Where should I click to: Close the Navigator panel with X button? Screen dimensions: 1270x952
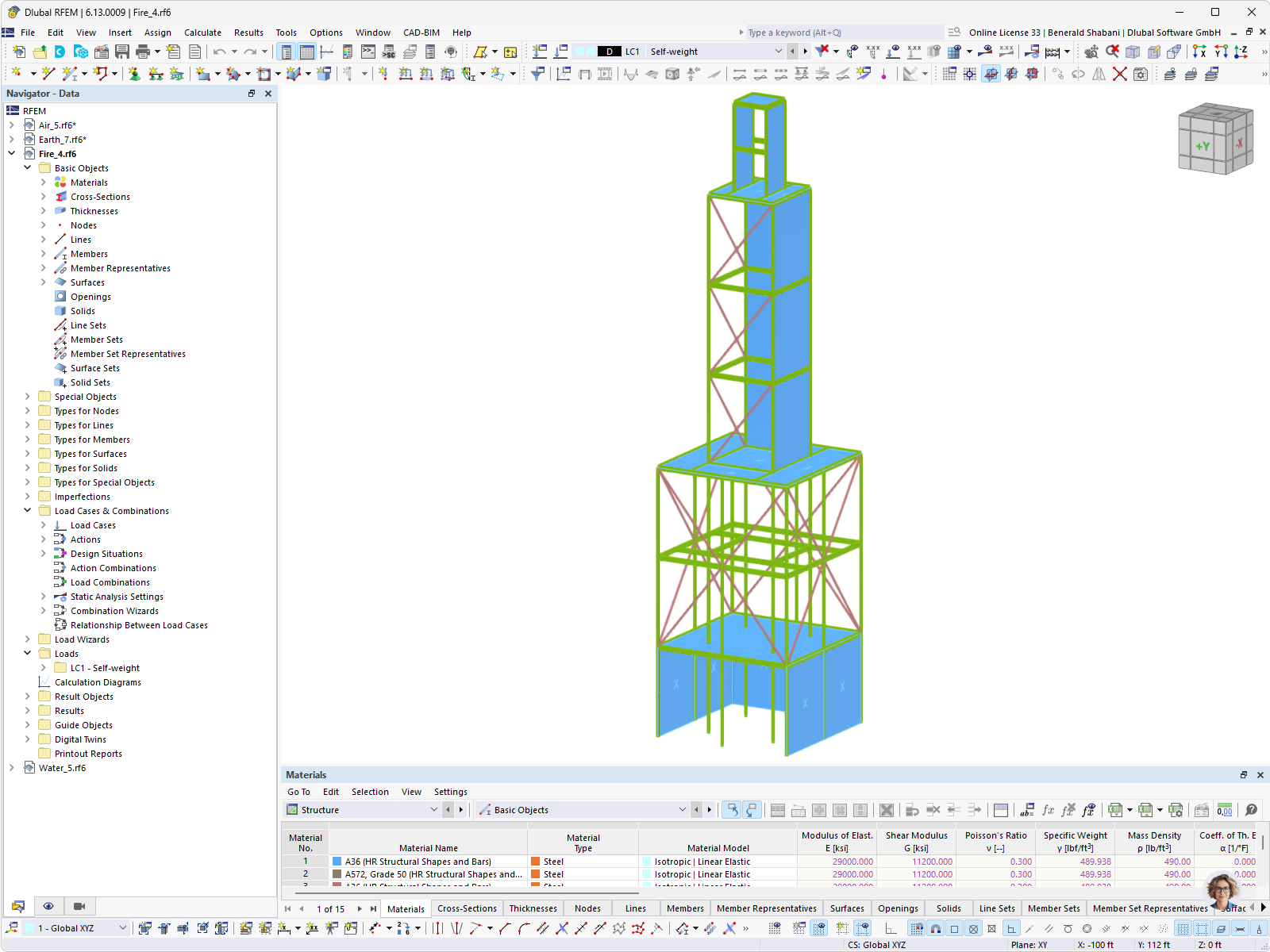coord(268,94)
